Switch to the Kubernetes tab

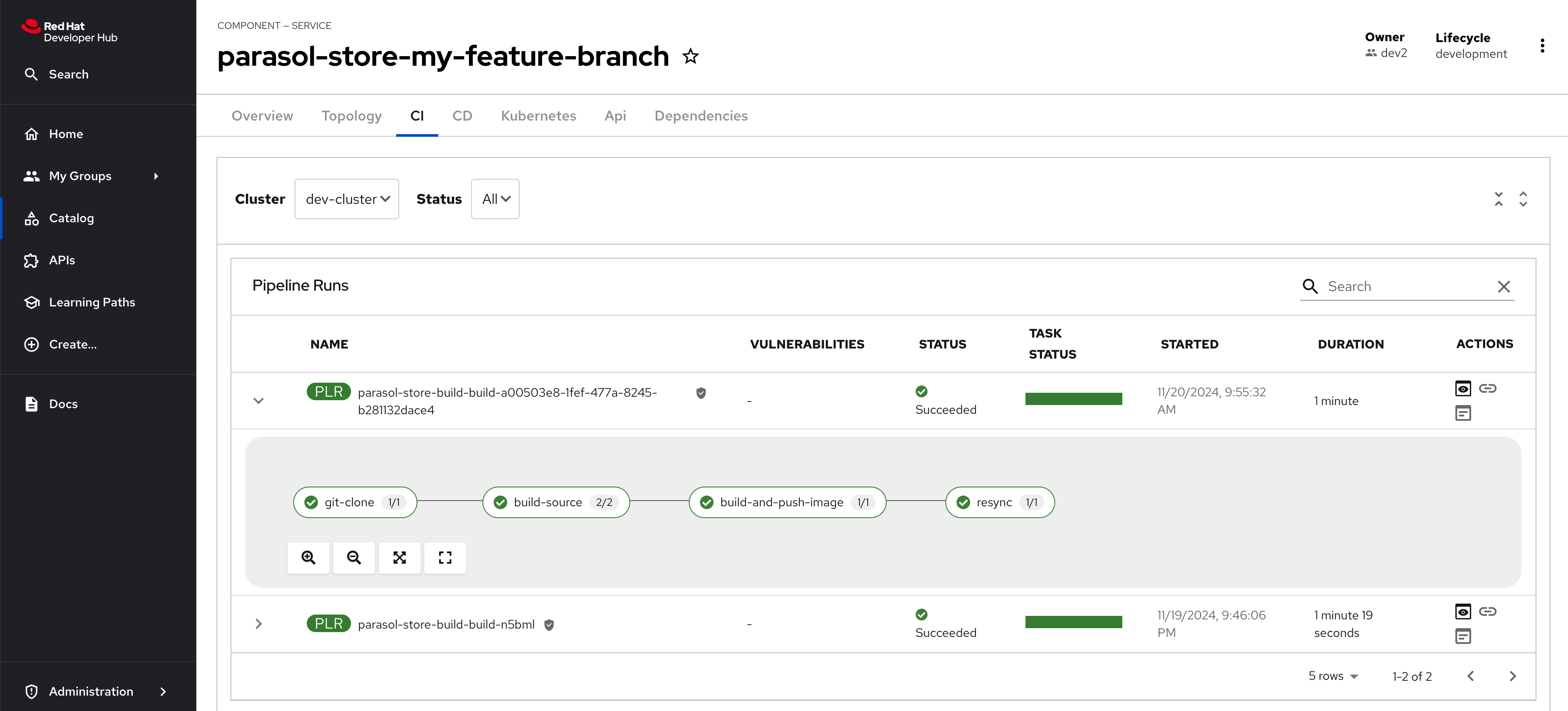pos(538,115)
